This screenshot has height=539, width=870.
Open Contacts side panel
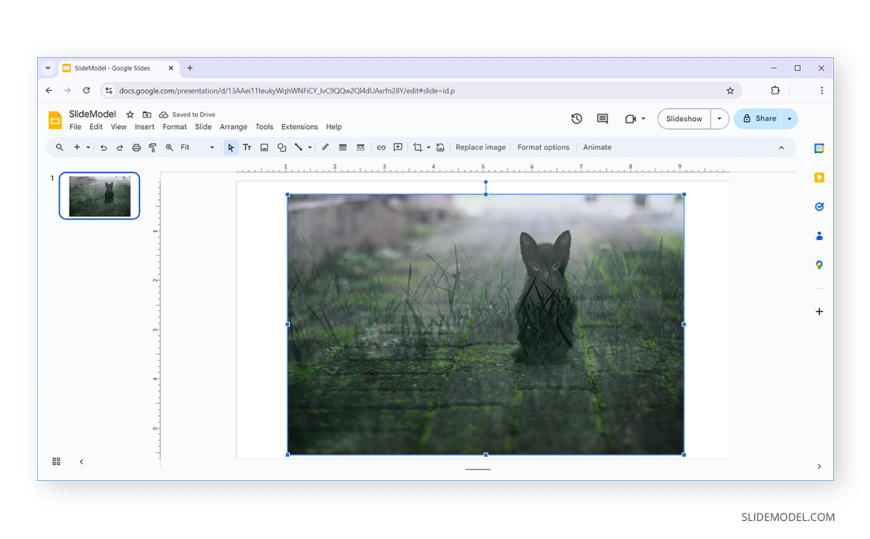tap(819, 236)
